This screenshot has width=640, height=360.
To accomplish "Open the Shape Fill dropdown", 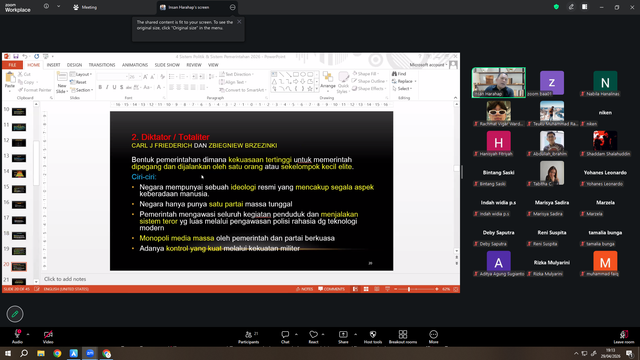I will [x=365, y=74].
